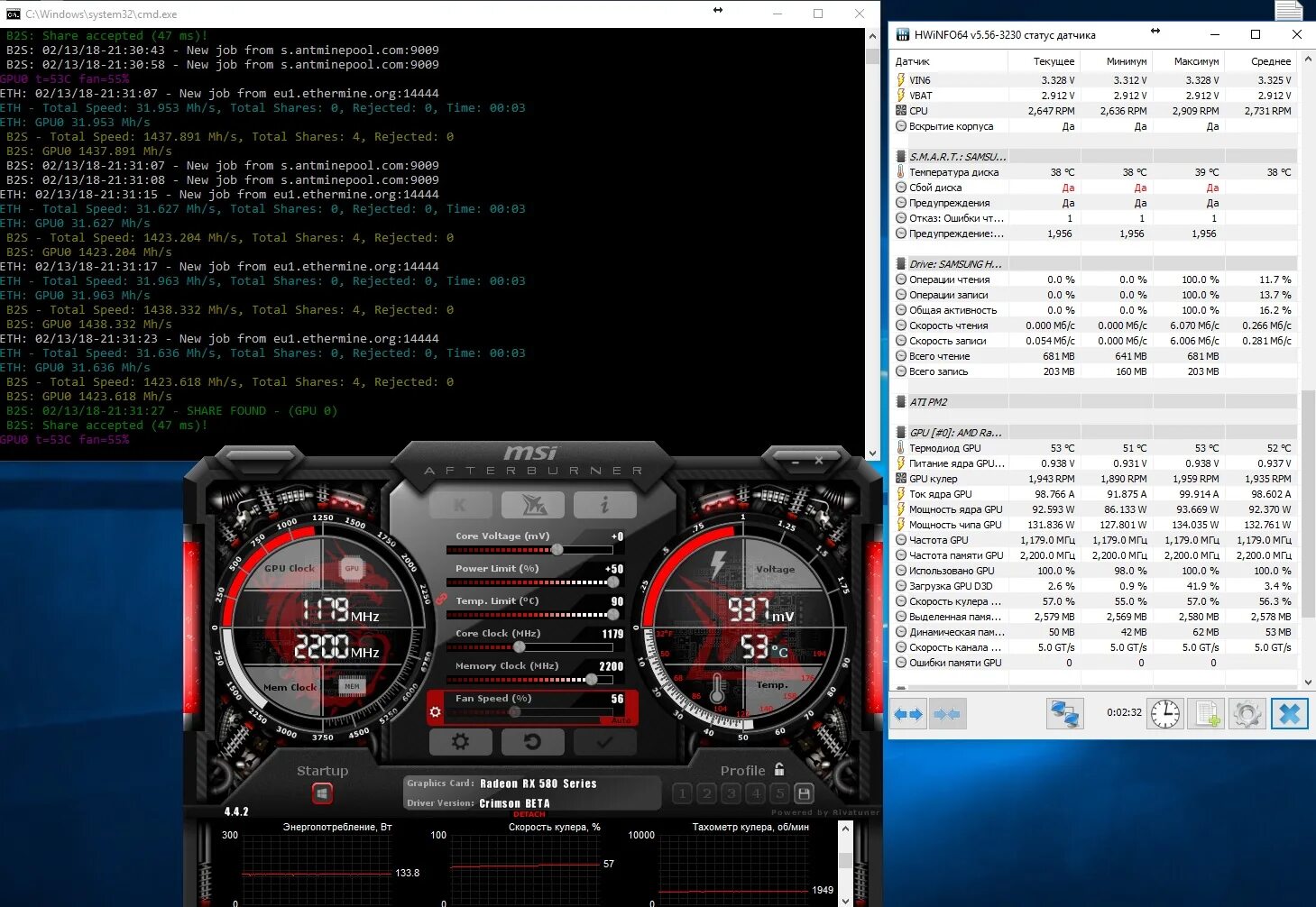The height and width of the screenshot is (907, 1316).
Task: Select the VBAT sensor row
Action: pos(1094,96)
